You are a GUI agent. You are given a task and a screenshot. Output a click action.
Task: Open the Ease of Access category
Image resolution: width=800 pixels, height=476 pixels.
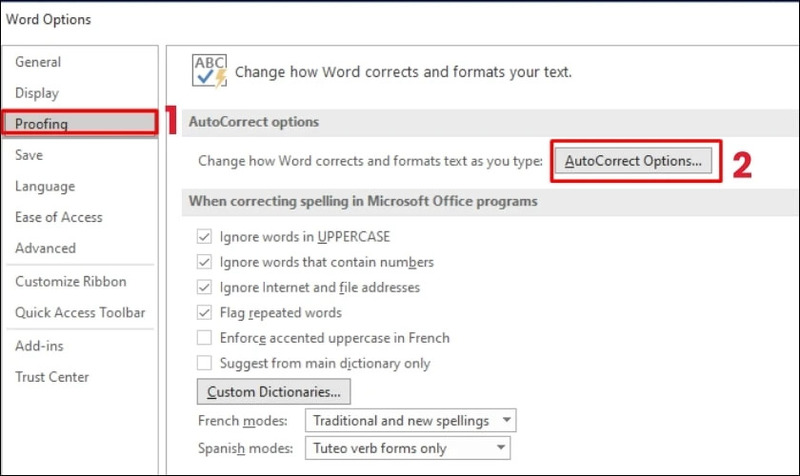coord(59,217)
